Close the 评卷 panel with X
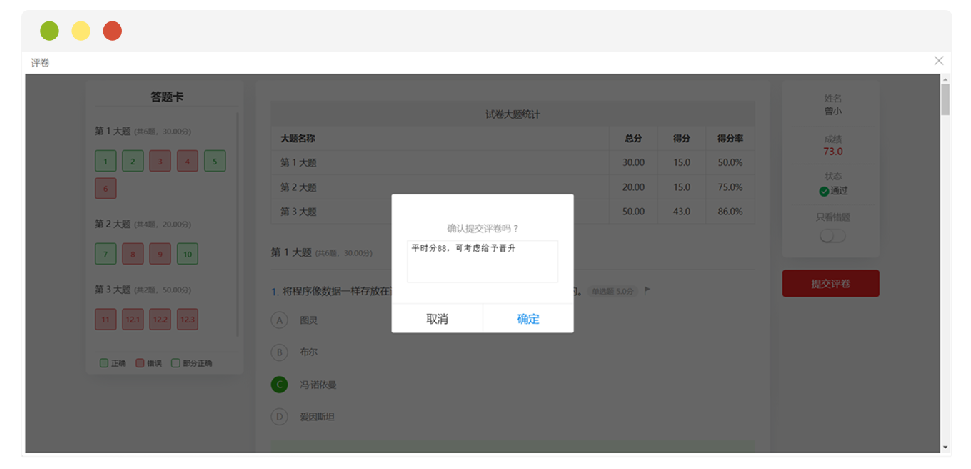 pyautogui.click(x=938, y=61)
